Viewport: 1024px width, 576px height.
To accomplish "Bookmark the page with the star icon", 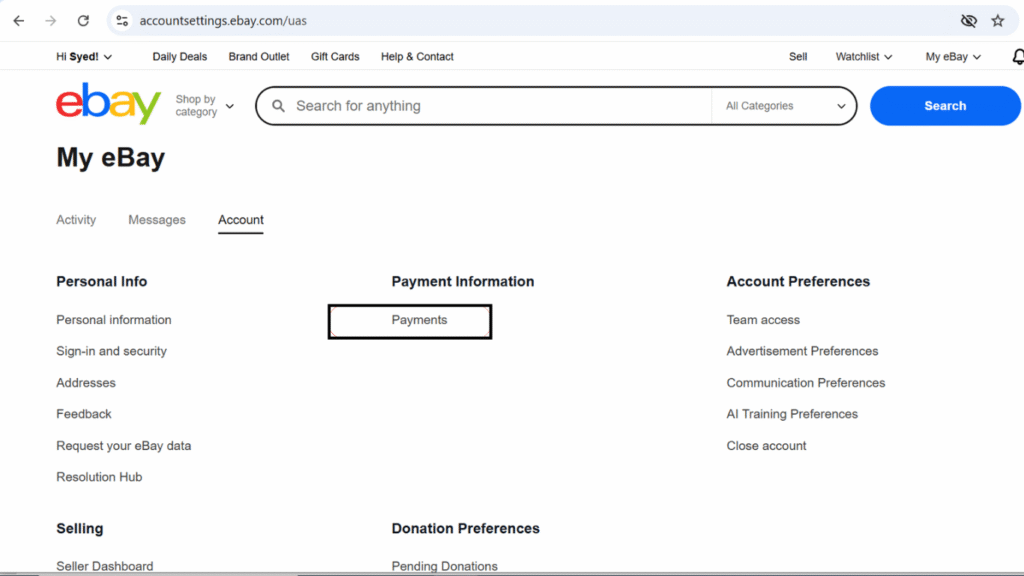I will [x=998, y=20].
